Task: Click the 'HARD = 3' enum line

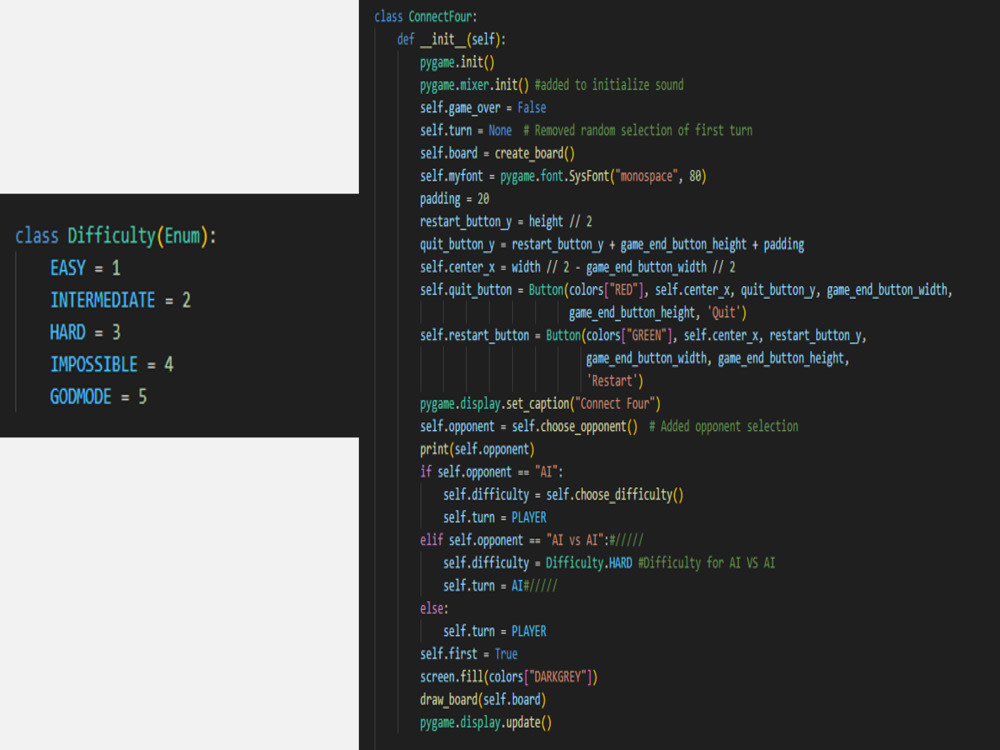Action: [85, 332]
